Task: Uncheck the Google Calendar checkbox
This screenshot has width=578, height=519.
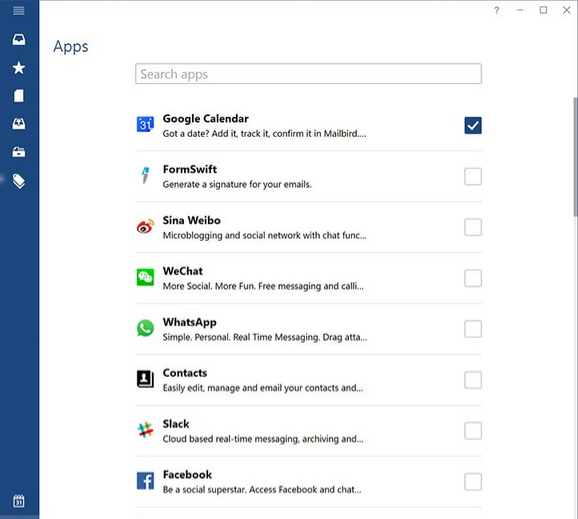Action: pyautogui.click(x=473, y=125)
